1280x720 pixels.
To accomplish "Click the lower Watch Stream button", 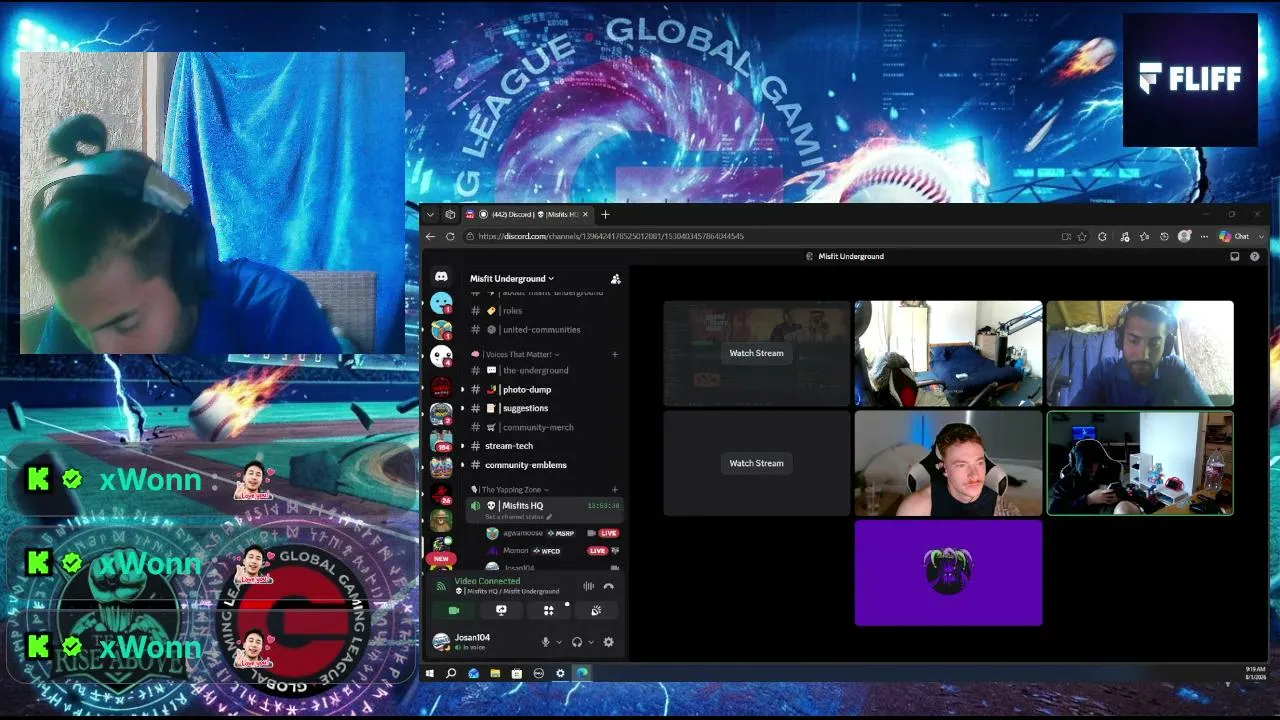I will coord(756,463).
